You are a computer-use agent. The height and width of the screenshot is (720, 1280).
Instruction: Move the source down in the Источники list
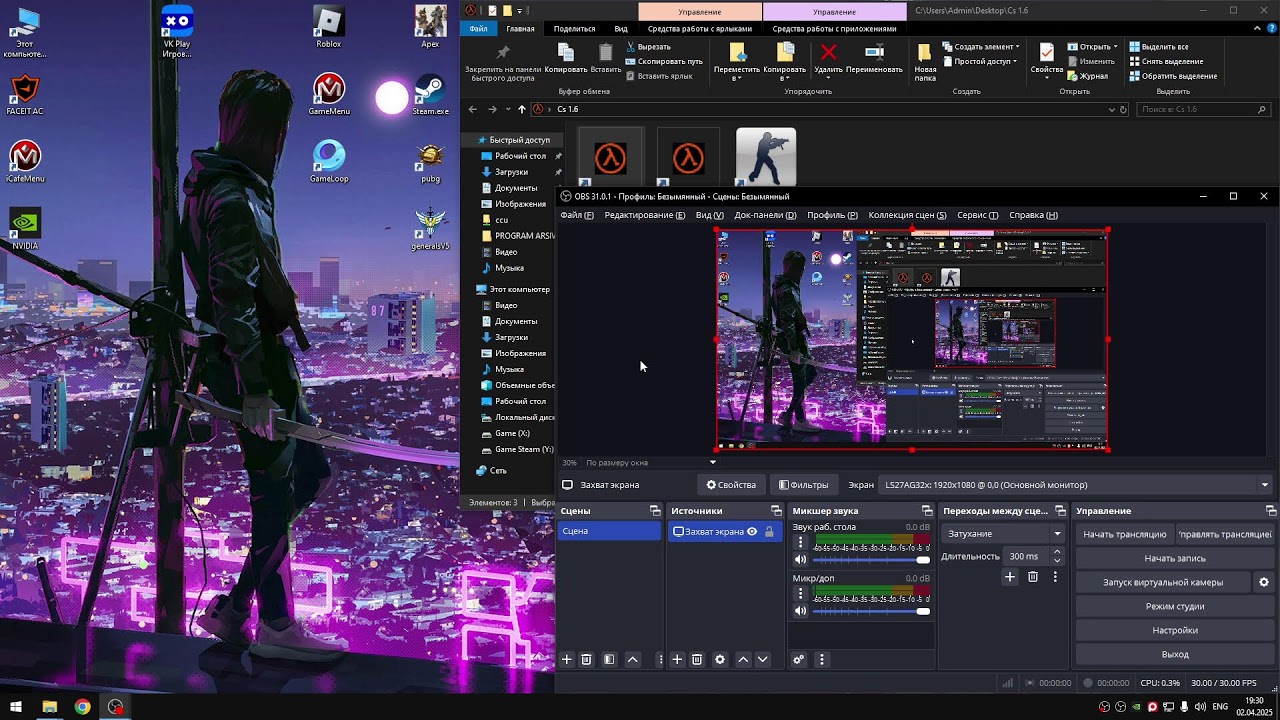point(763,660)
